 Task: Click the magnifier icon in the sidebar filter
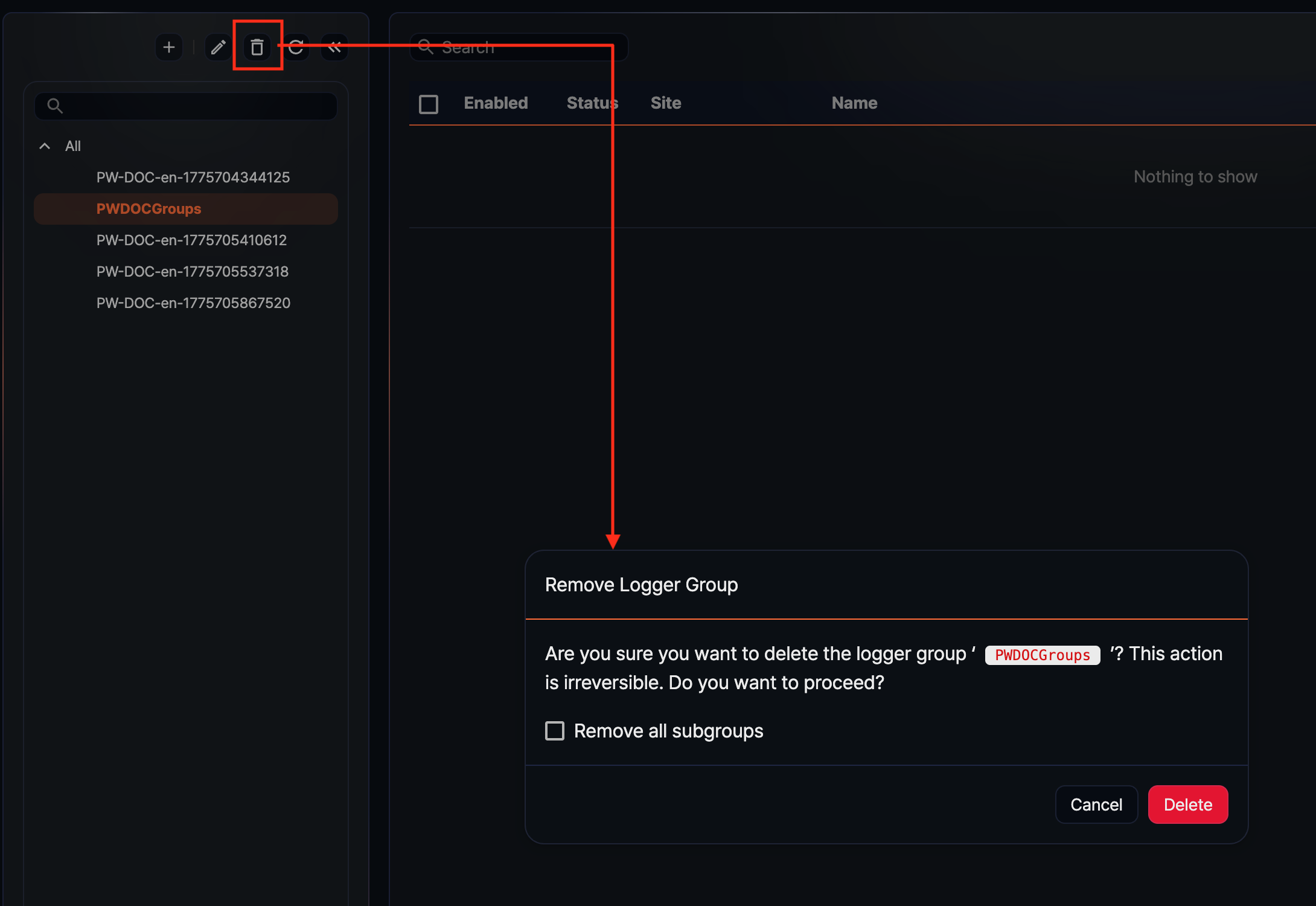[55, 106]
